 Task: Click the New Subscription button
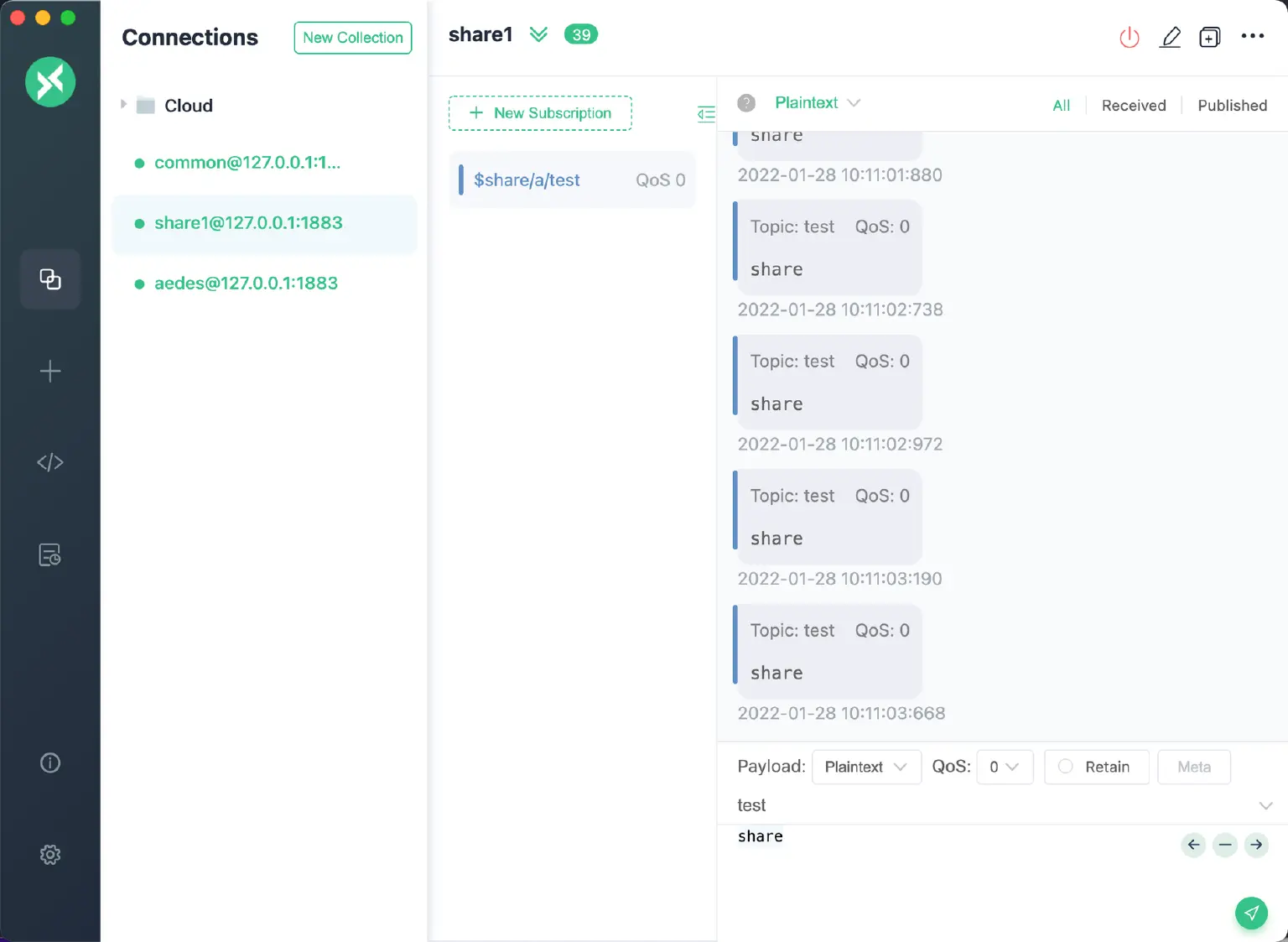(540, 113)
